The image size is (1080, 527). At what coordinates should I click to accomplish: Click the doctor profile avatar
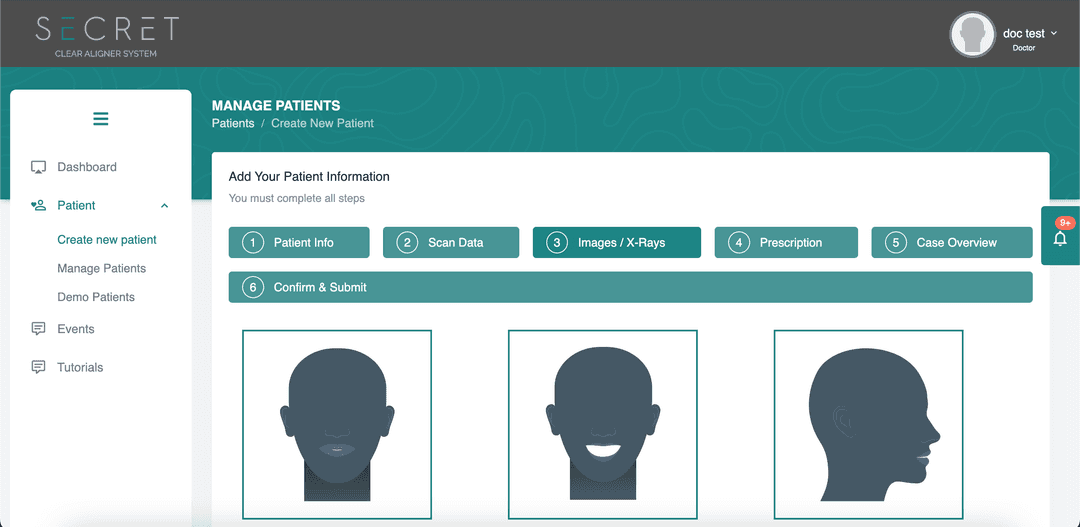pyautogui.click(x=973, y=34)
